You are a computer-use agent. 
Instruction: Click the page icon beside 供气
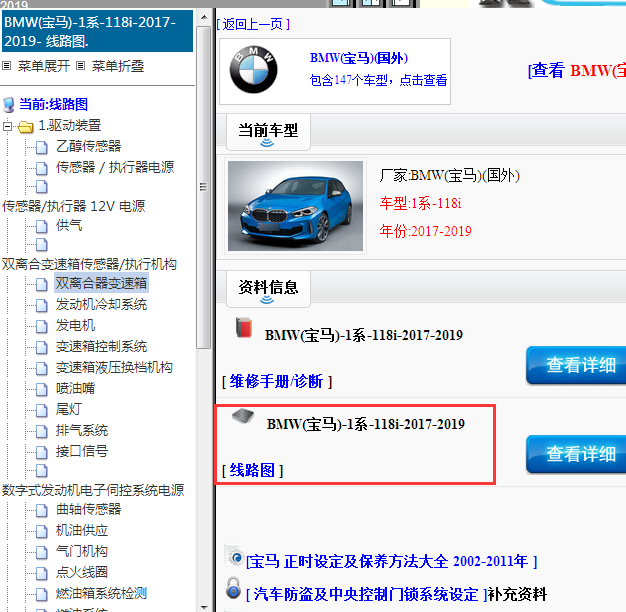(42, 226)
